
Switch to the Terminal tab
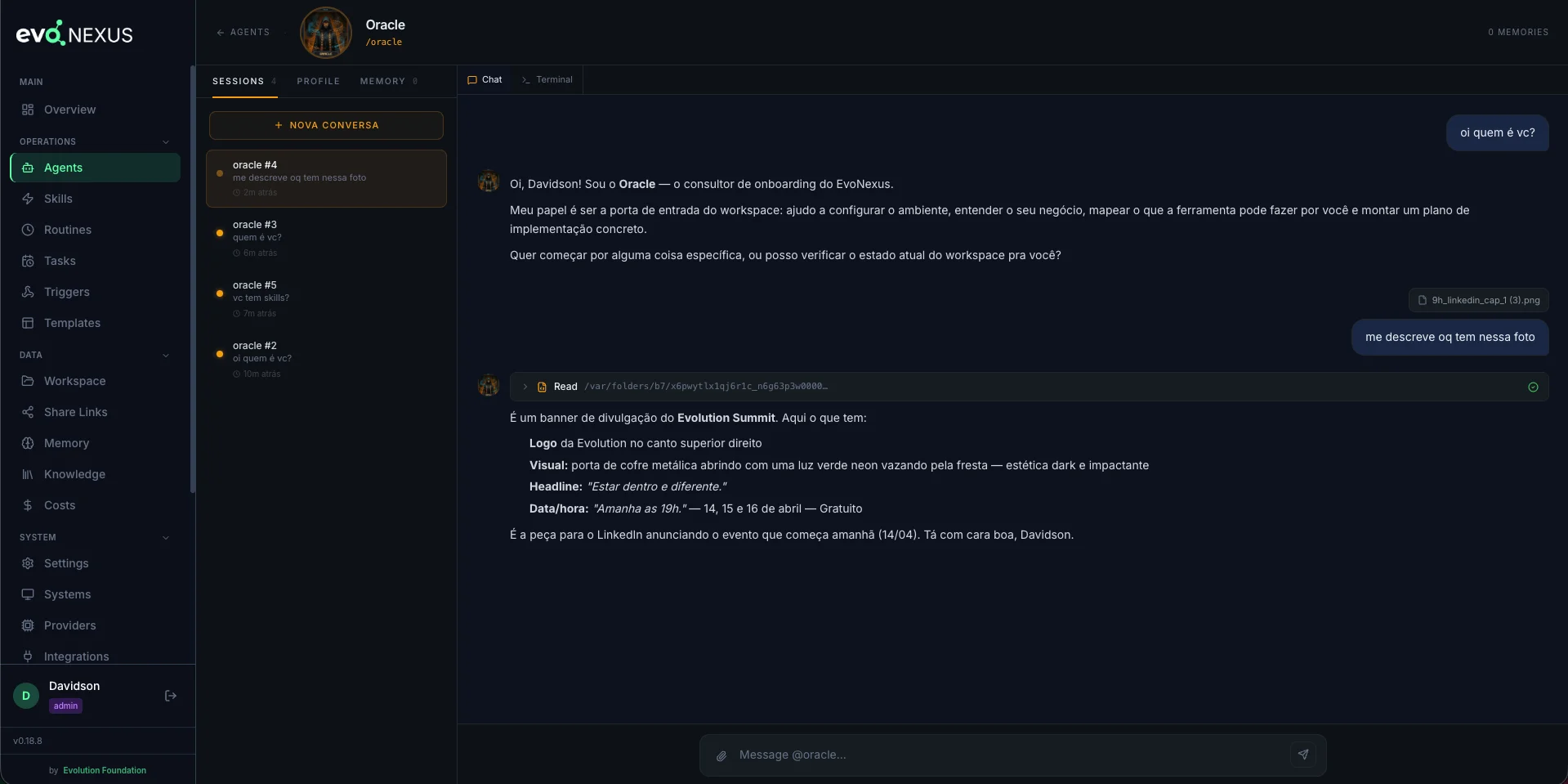click(x=546, y=79)
